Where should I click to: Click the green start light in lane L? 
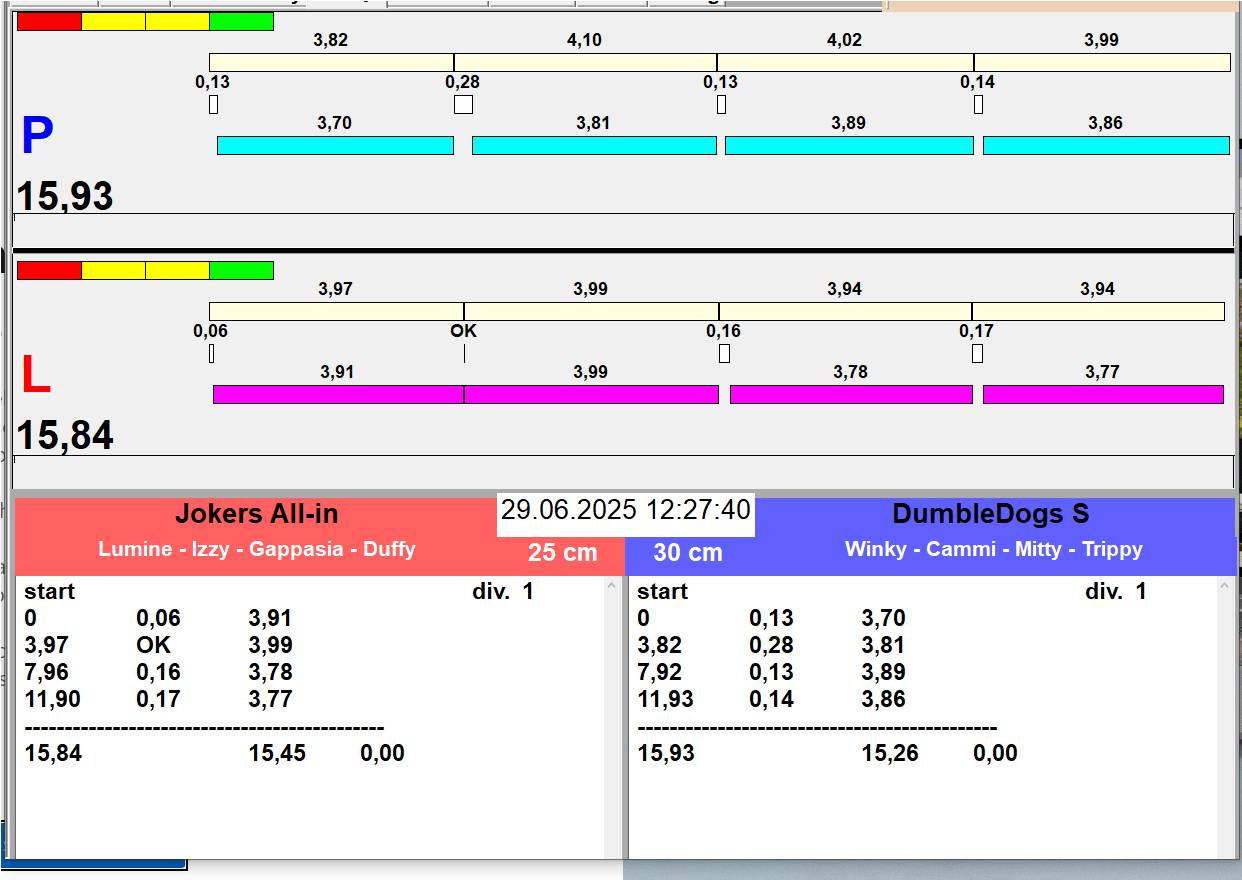(x=241, y=270)
